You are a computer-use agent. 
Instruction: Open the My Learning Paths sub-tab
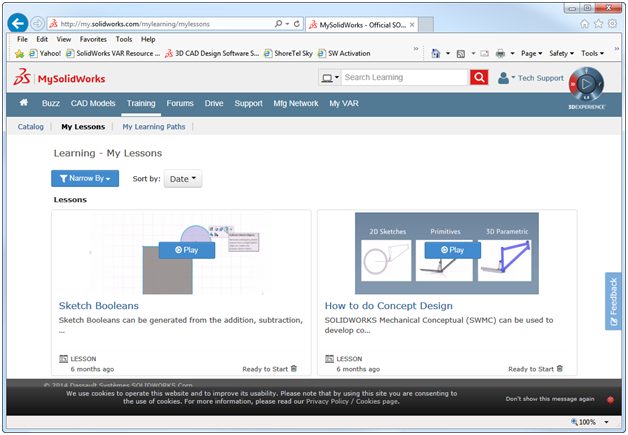coord(154,127)
